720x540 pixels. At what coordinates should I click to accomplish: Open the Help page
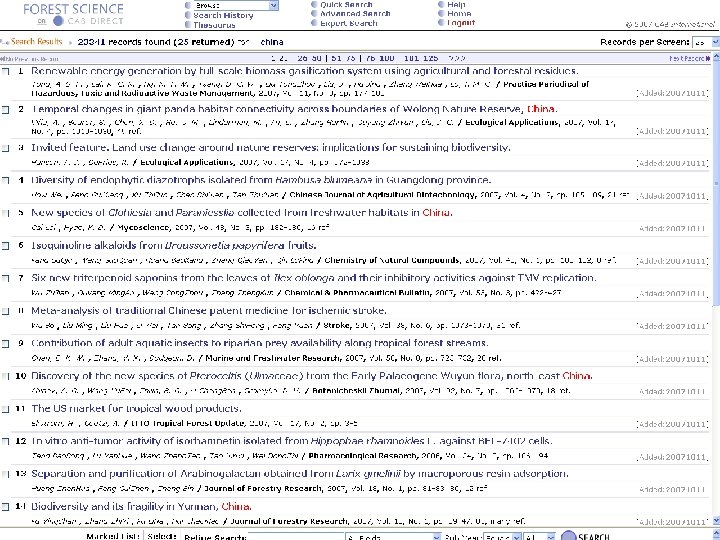(456, 5)
